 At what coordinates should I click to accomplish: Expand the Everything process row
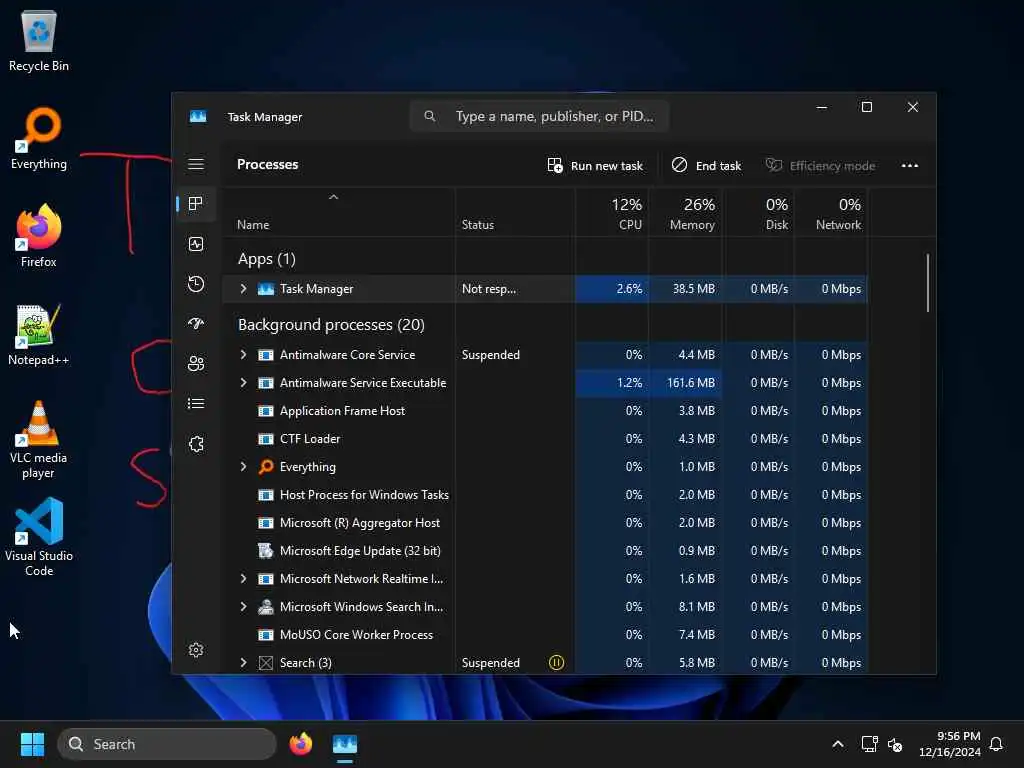point(244,467)
